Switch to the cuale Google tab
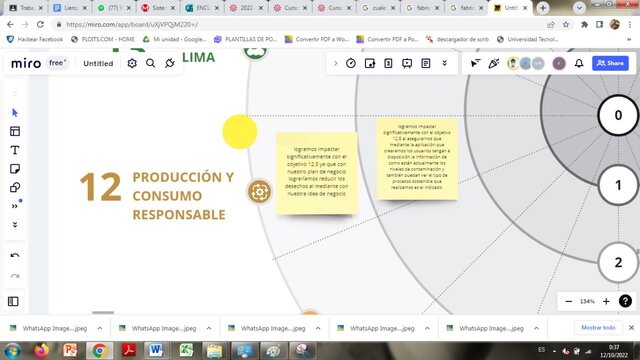The image size is (640, 360). pyautogui.click(x=378, y=8)
